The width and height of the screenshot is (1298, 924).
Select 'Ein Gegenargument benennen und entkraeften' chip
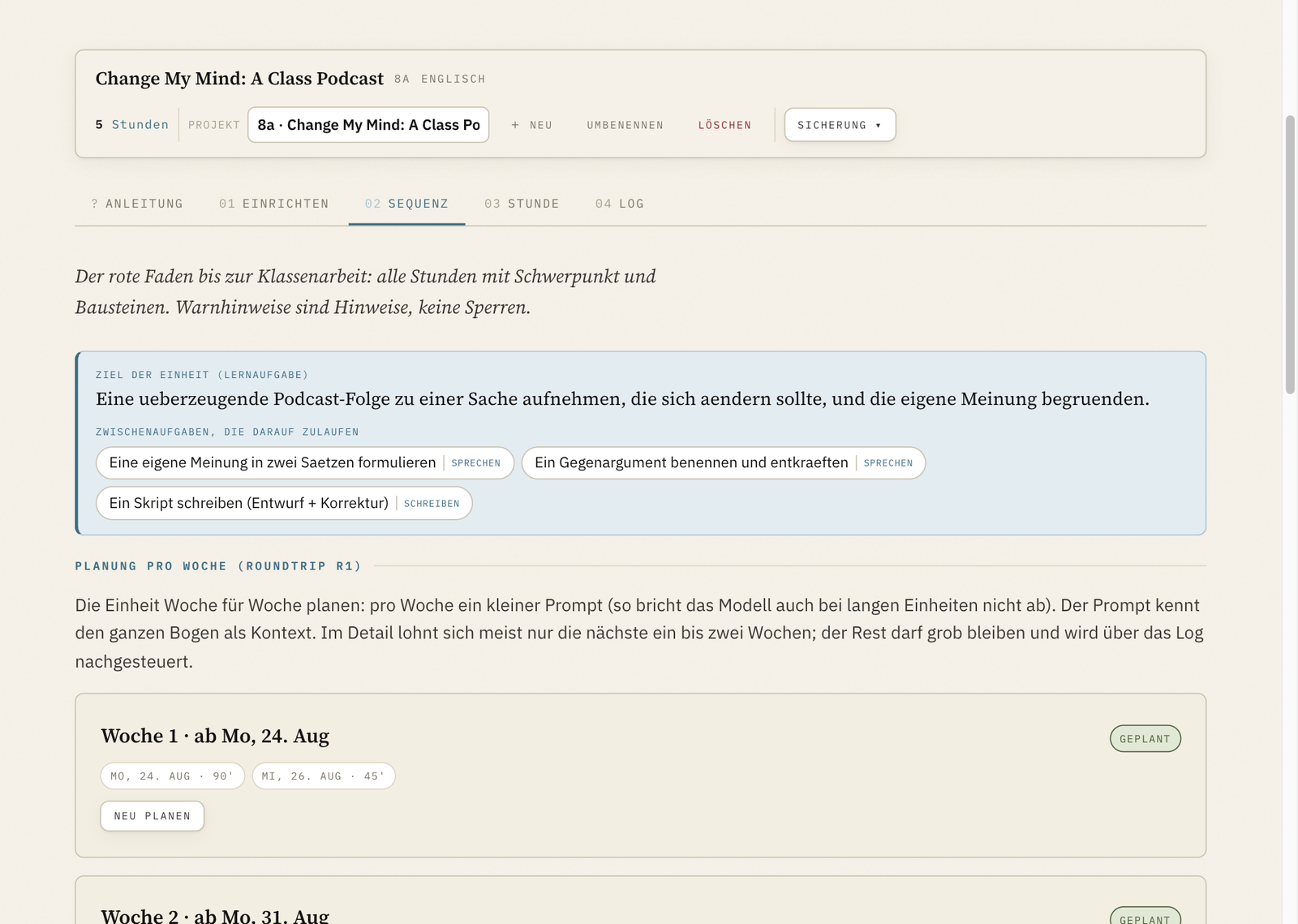(x=724, y=463)
